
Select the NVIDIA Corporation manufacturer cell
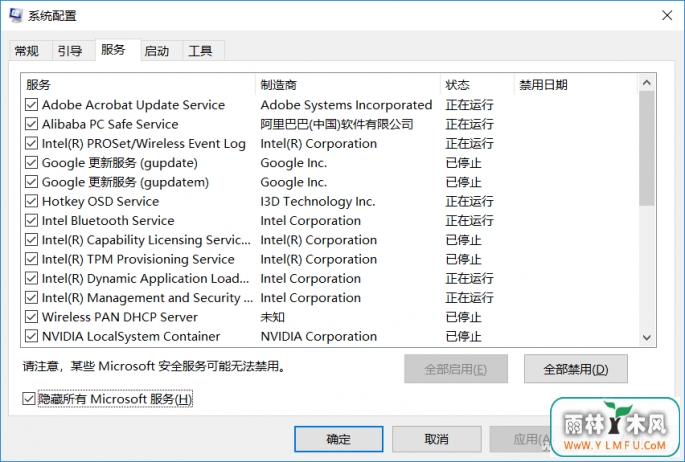tap(318, 336)
